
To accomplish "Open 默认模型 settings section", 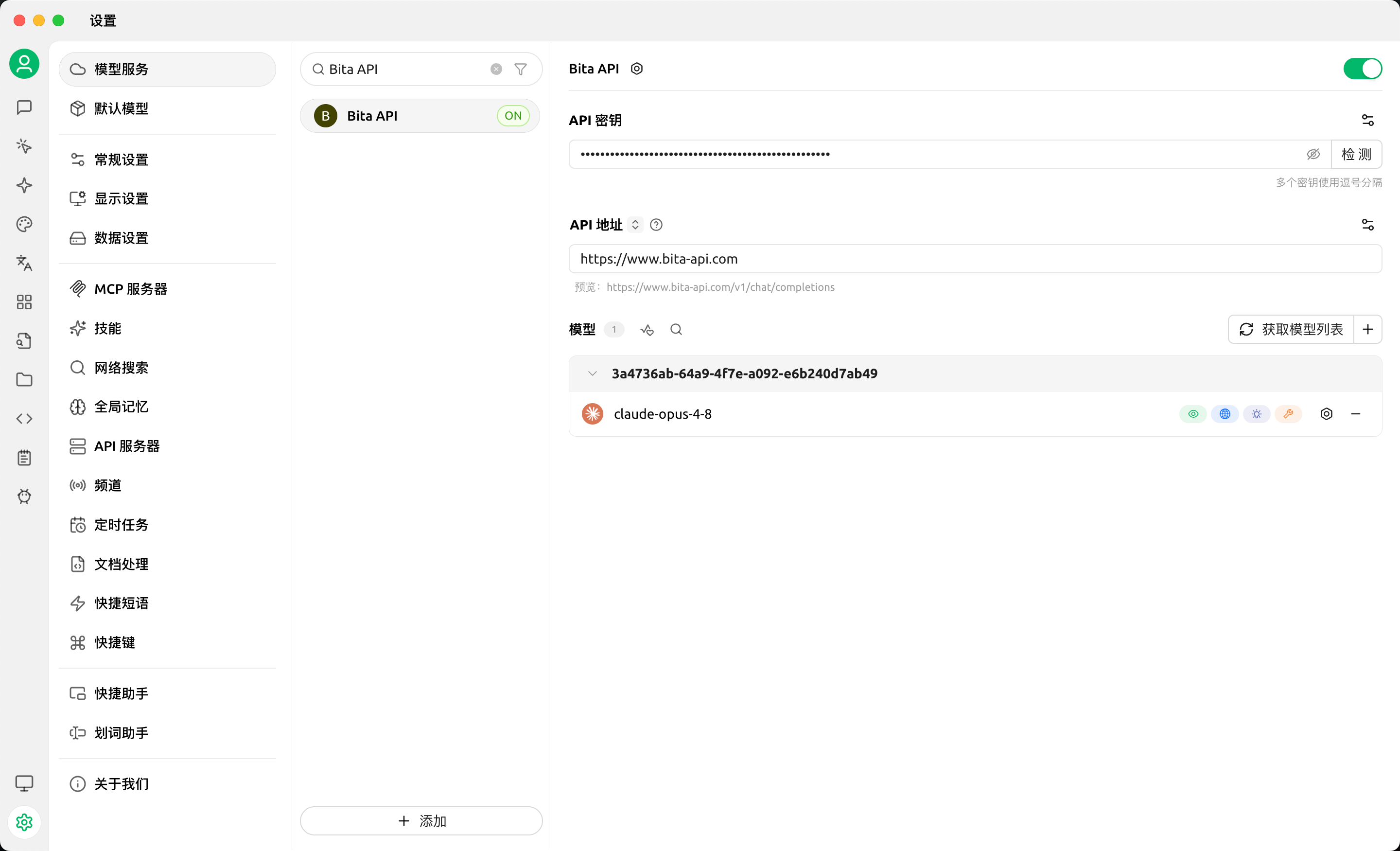I will (167, 108).
